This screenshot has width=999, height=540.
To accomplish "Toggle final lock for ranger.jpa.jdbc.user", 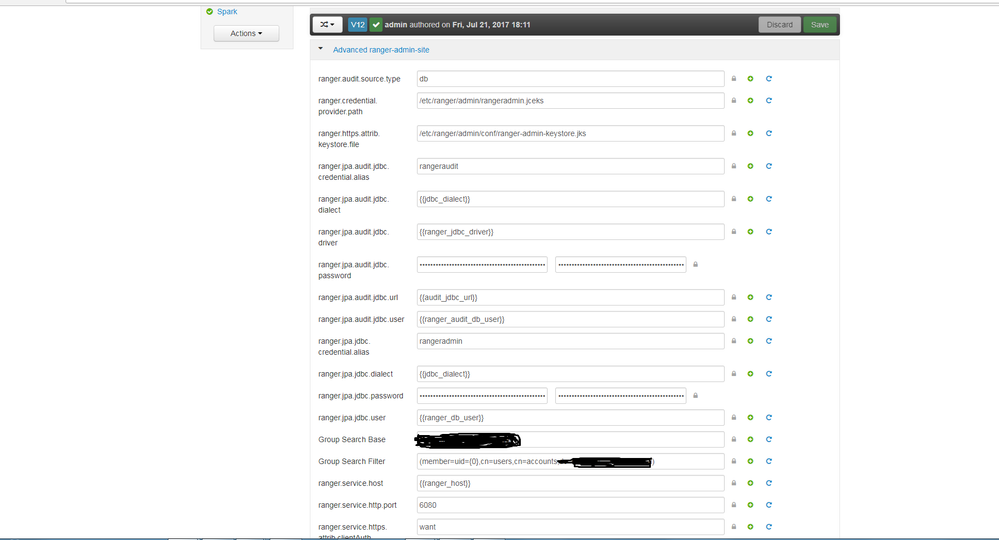I will point(734,418).
